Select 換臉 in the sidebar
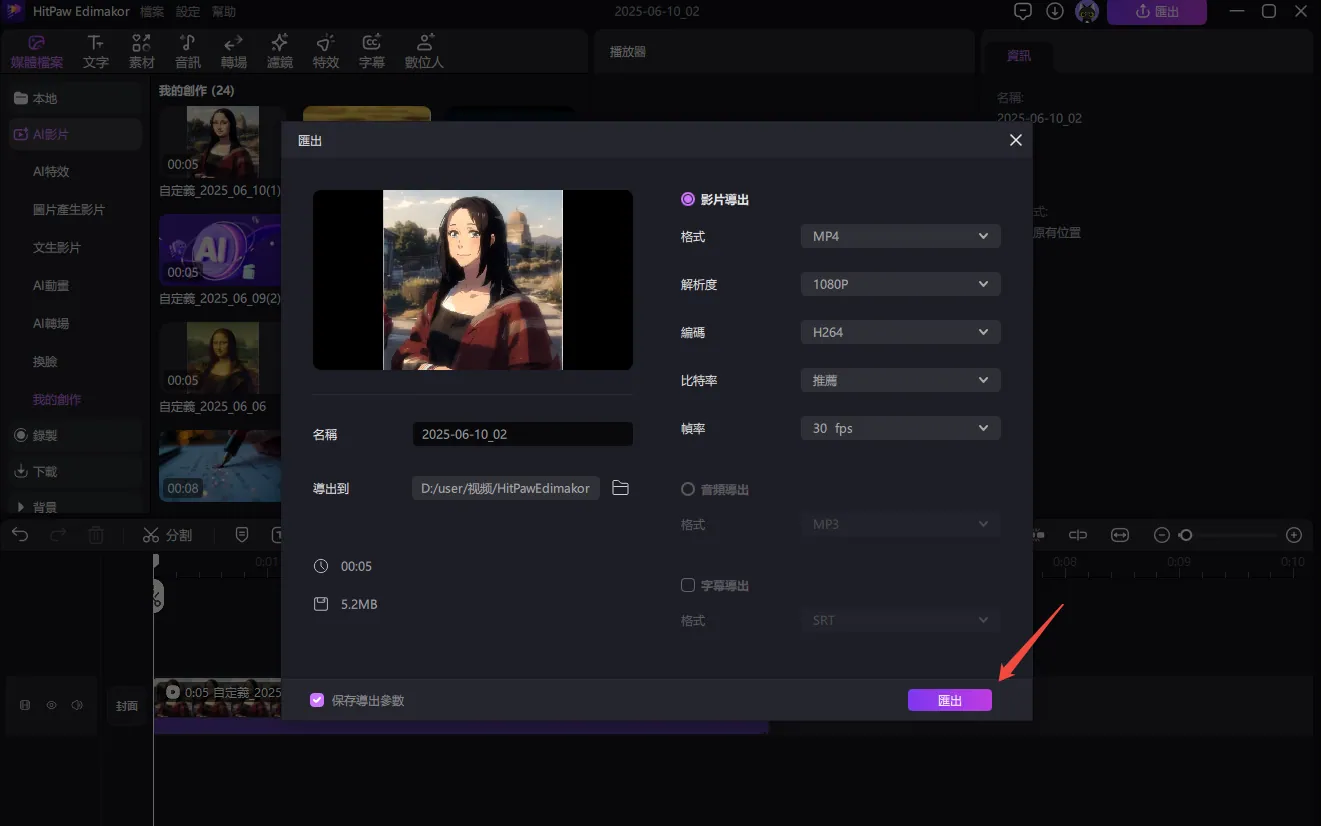This screenshot has width=1321, height=826. (45, 361)
